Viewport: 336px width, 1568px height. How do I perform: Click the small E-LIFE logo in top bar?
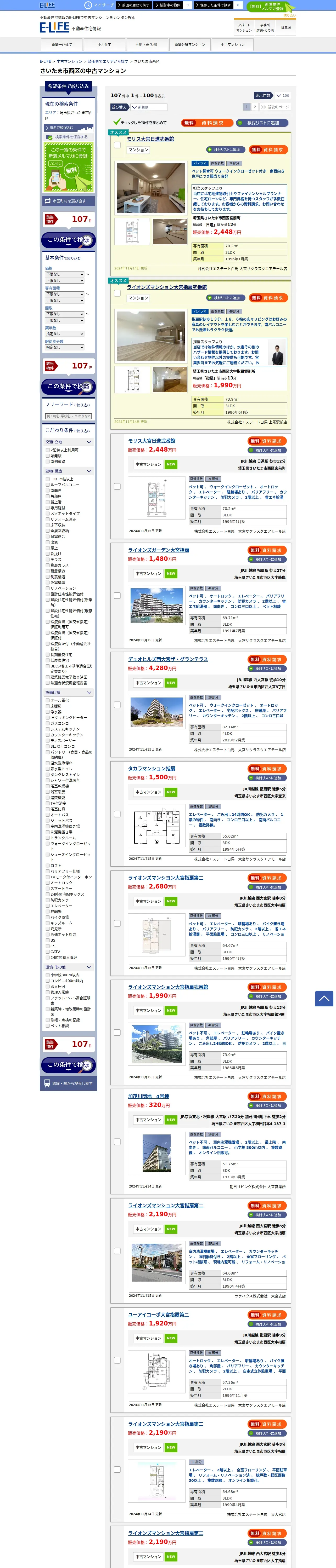pos(47,5)
